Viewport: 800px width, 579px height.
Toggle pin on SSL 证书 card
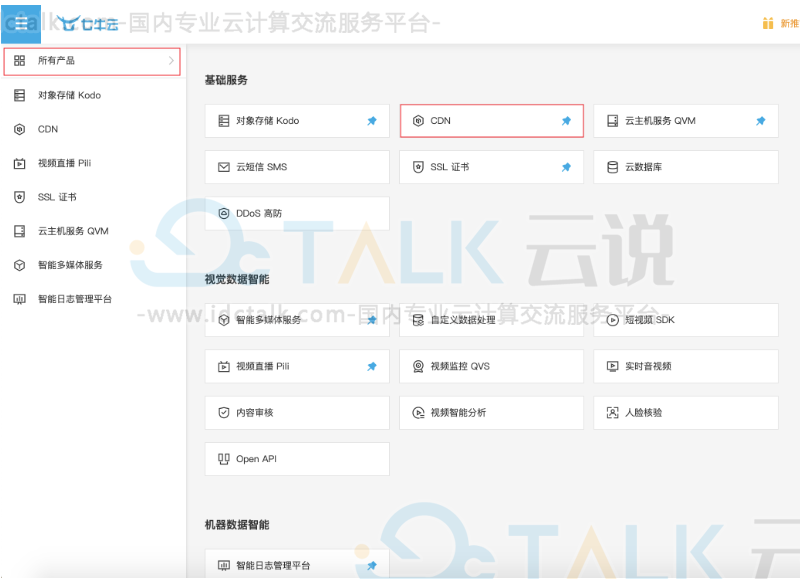tap(566, 167)
